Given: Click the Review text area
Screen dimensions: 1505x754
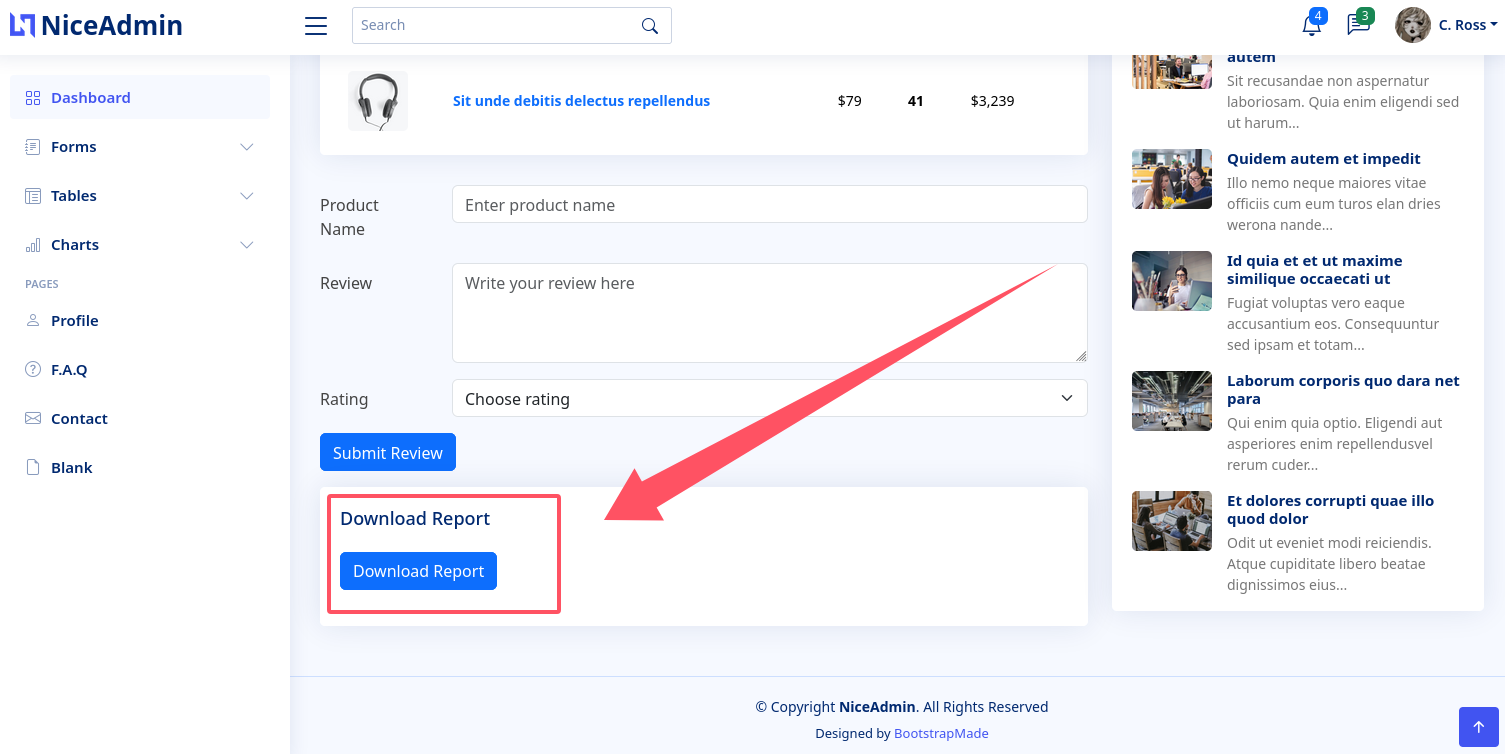Looking at the screenshot, I should tap(769, 313).
